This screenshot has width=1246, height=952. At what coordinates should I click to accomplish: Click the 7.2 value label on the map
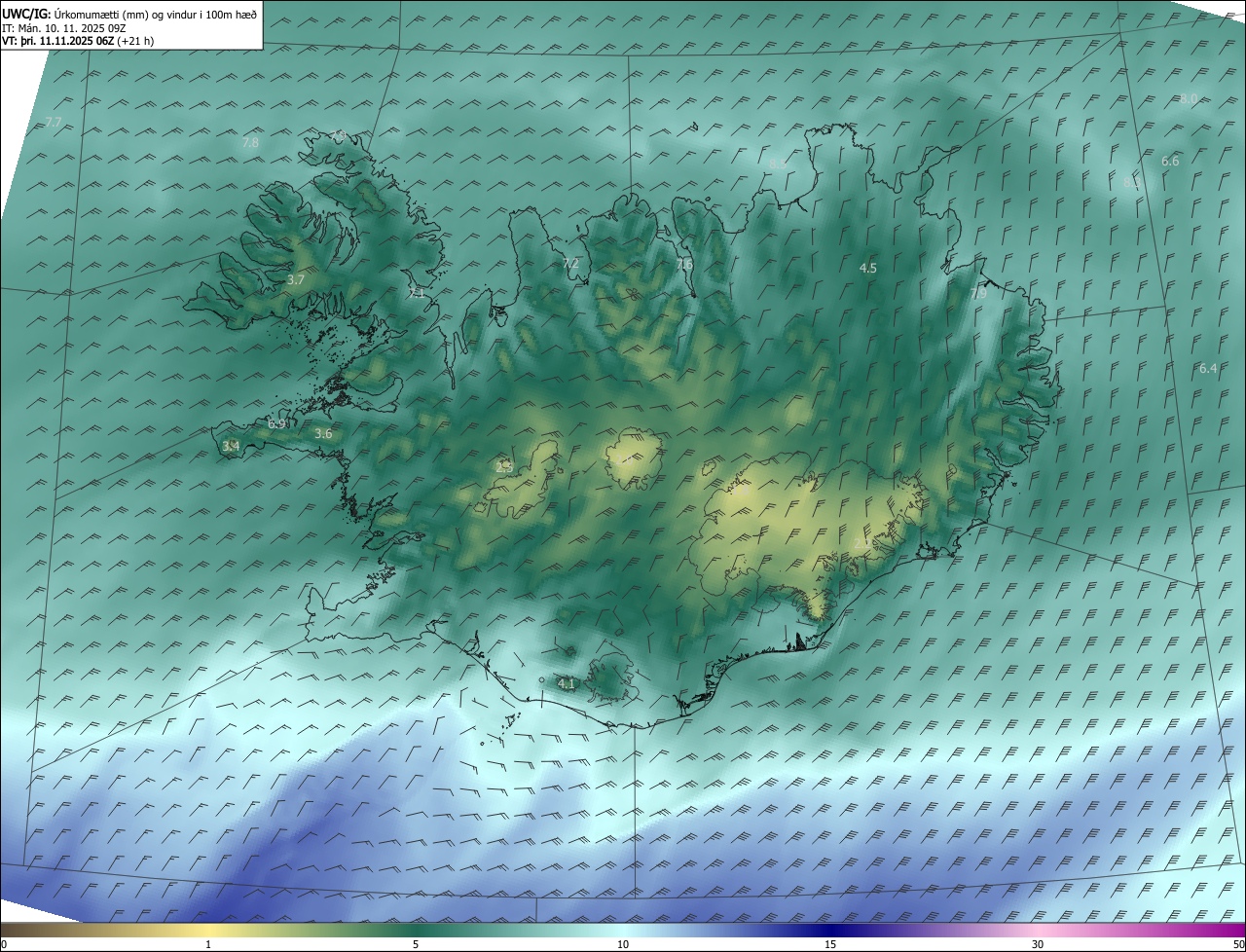coord(570,263)
